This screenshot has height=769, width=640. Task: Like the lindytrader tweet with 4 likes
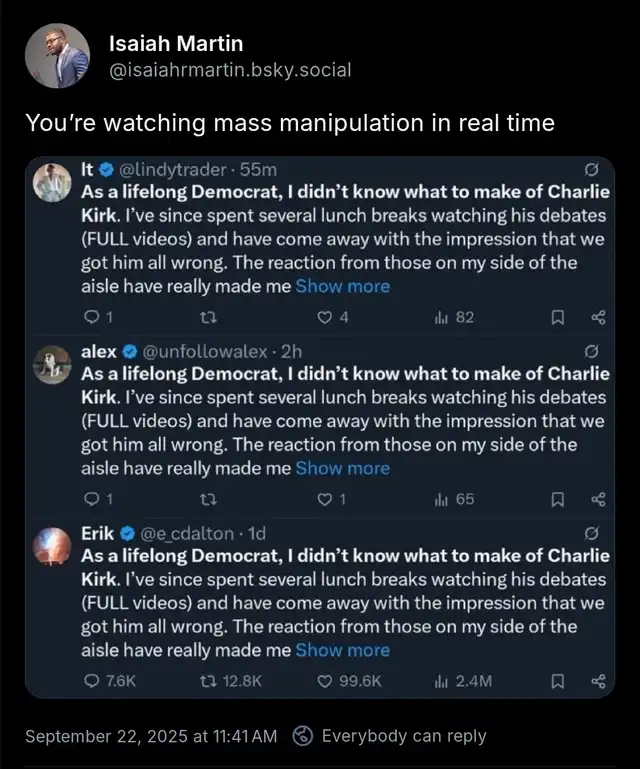click(324, 318)
